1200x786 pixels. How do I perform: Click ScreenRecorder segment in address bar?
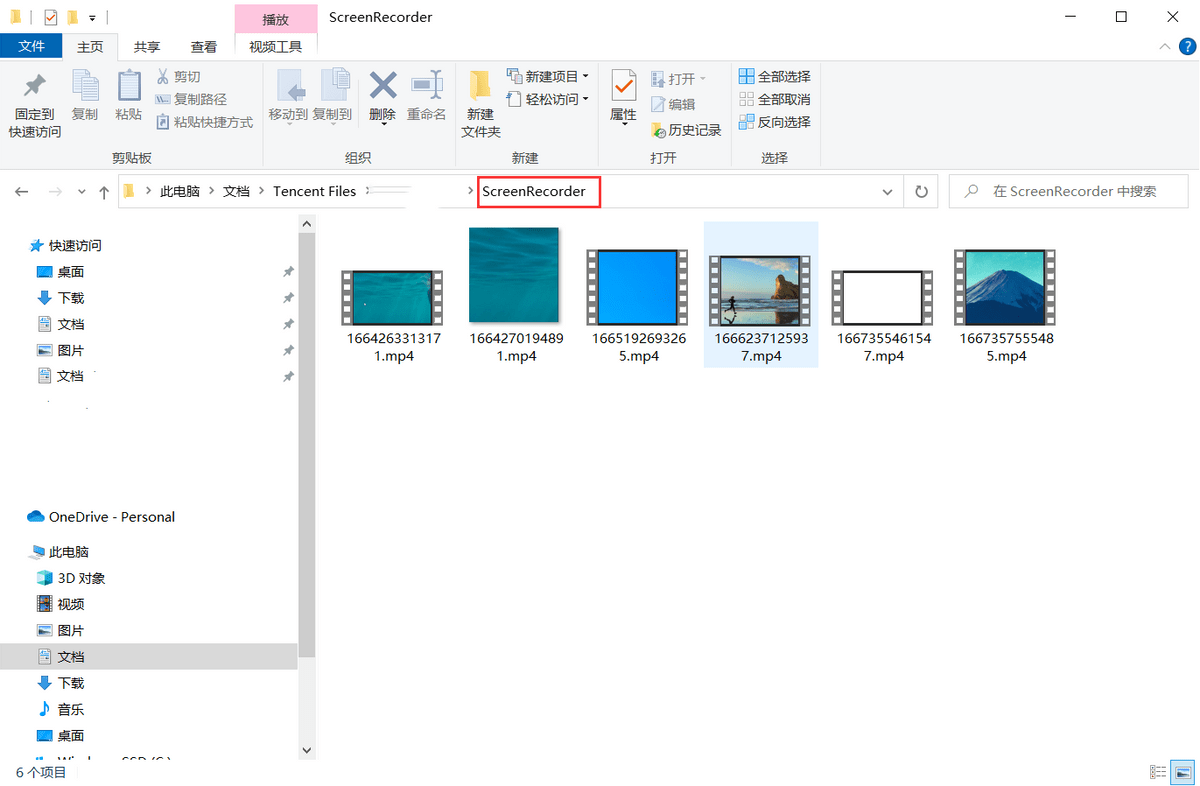(533, 191)
